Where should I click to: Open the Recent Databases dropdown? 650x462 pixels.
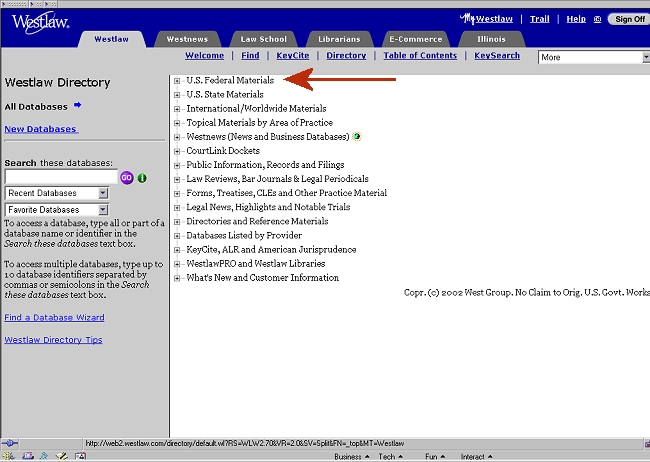(57, 193)
